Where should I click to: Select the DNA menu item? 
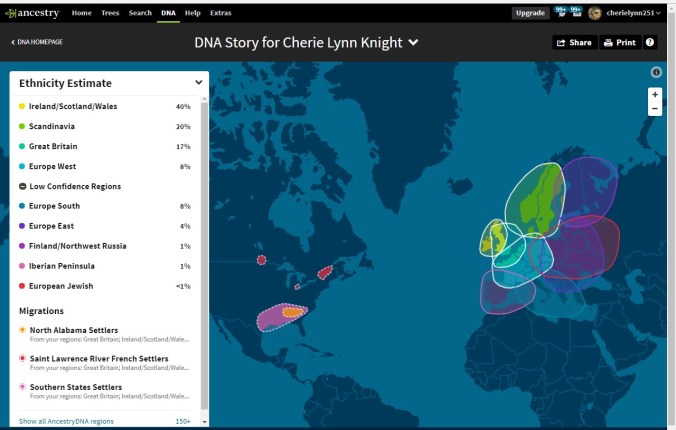tap(168, 13)
